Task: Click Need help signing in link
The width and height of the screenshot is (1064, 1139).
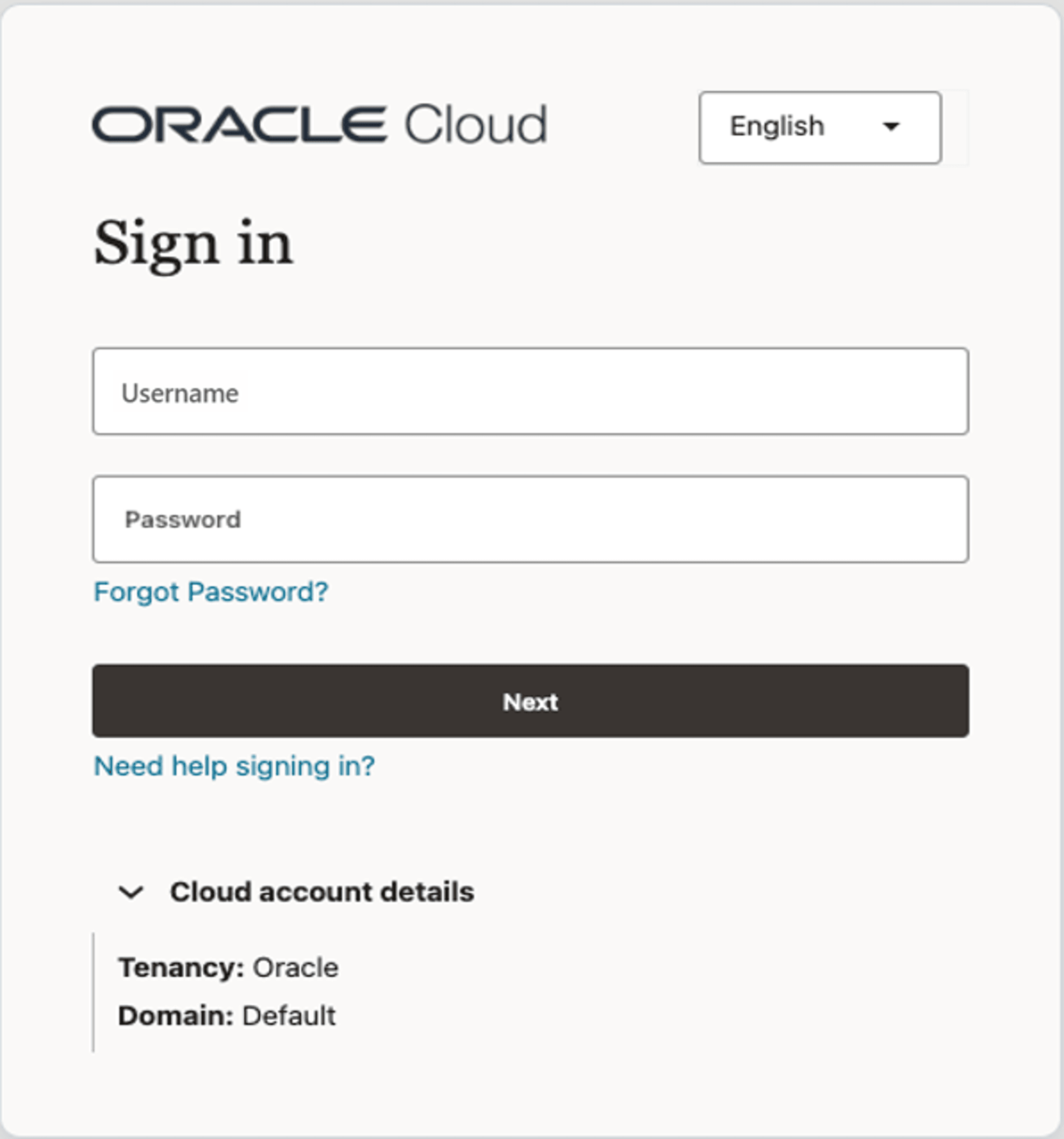Action: (234, 766)
